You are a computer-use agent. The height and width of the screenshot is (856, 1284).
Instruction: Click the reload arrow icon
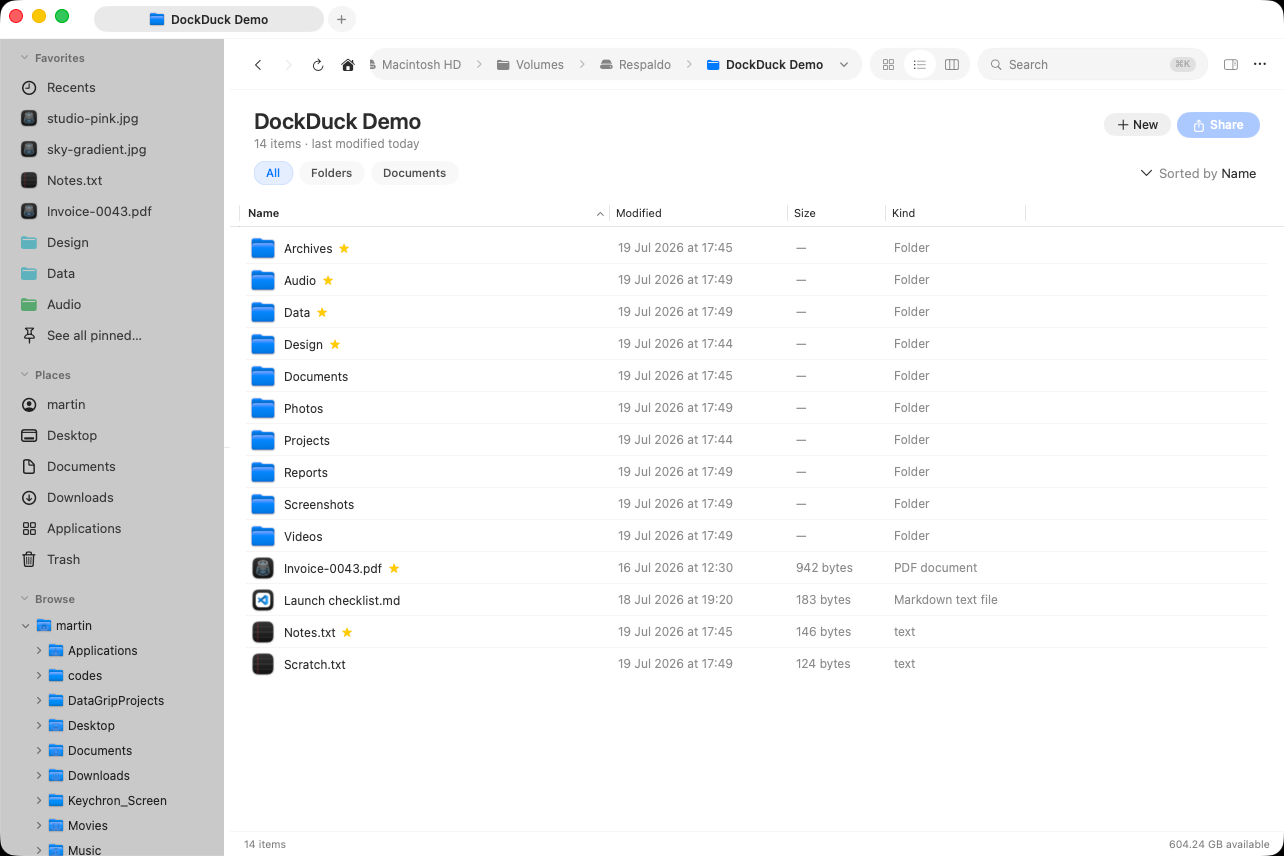coord(318,65)
